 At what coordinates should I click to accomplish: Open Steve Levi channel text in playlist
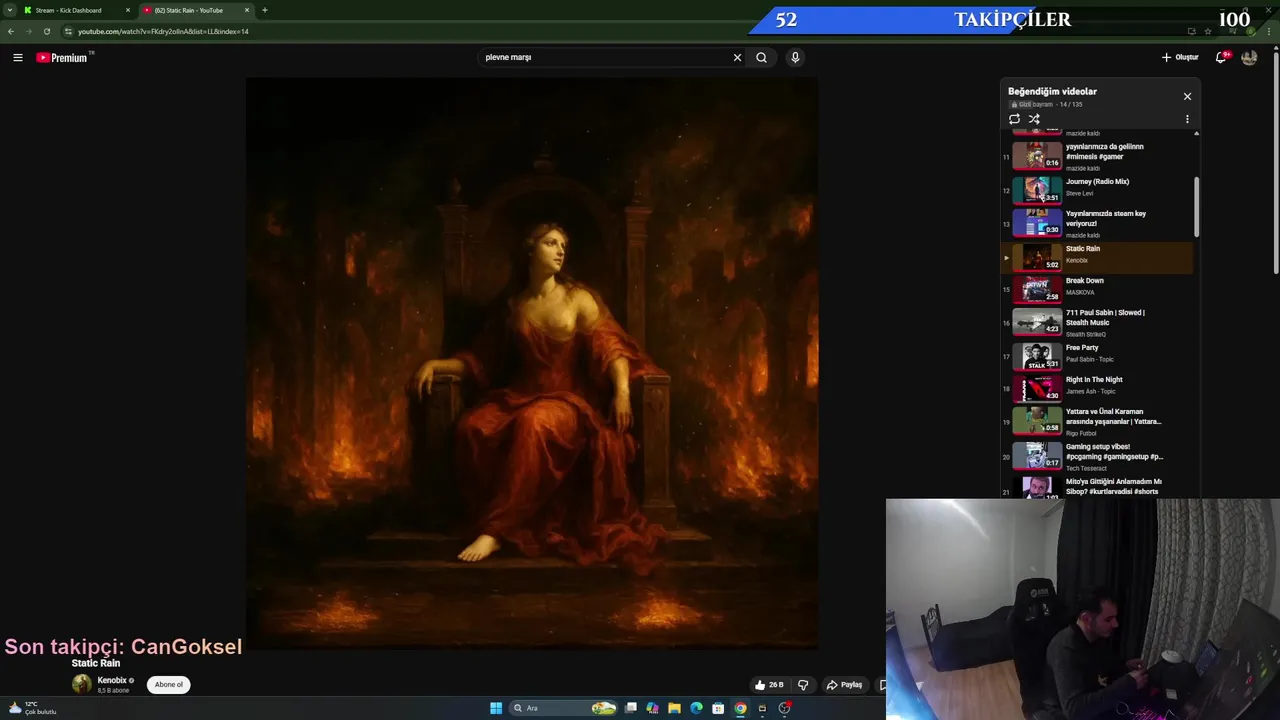(x=1080, y=193)
